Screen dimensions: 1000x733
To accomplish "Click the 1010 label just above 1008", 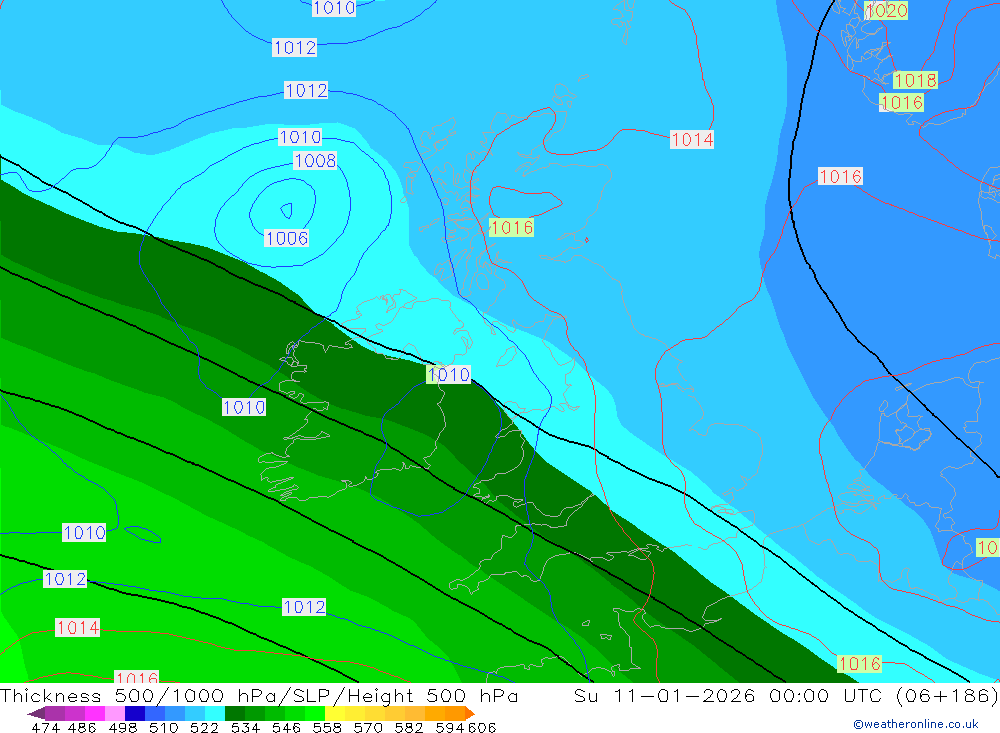I will pos(300,137).
